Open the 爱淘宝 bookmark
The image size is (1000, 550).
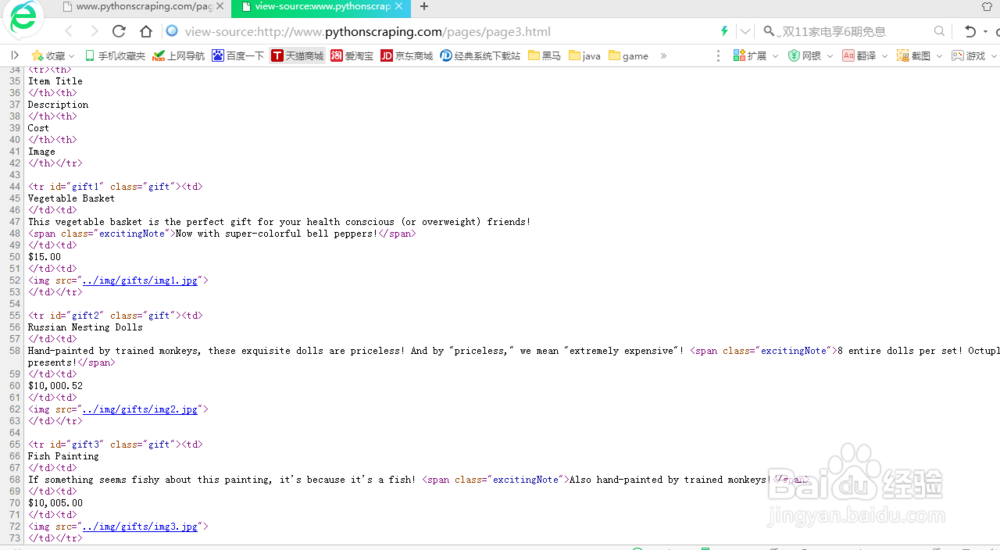point(351,56)
